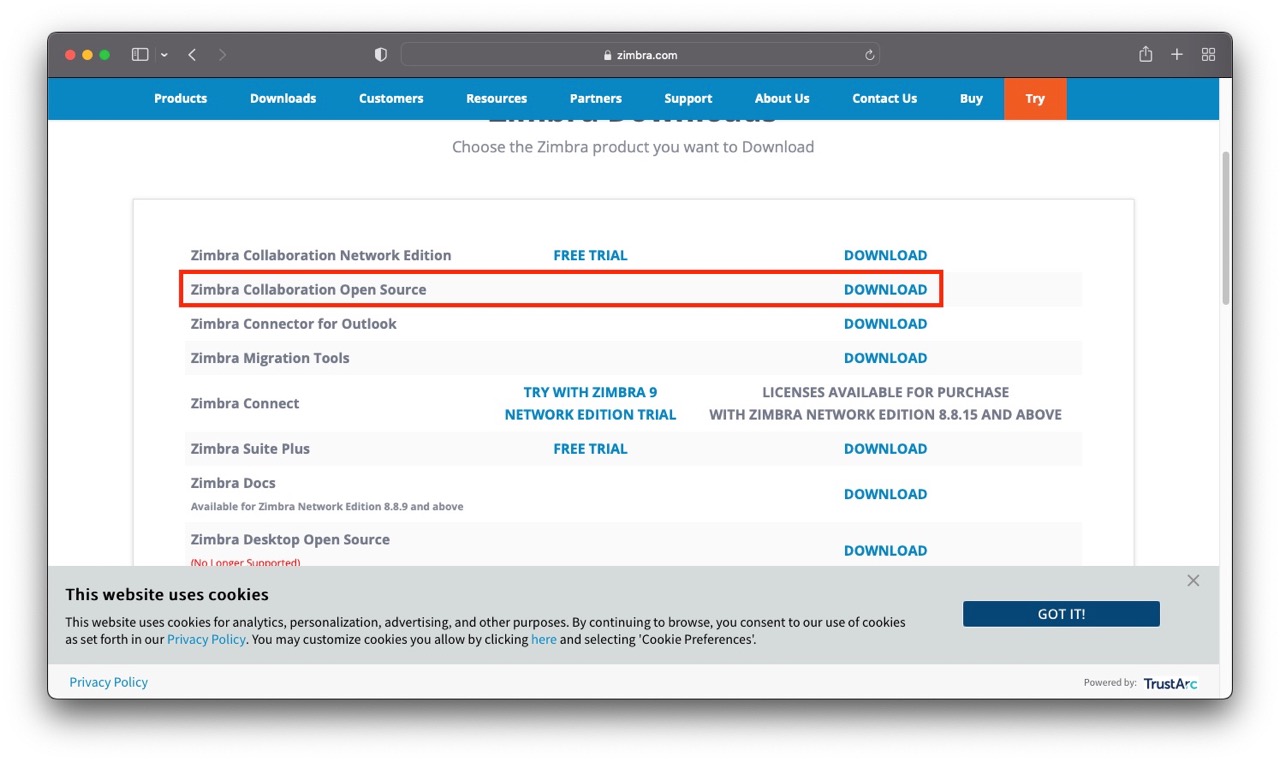Open the Customers menu

391,98
